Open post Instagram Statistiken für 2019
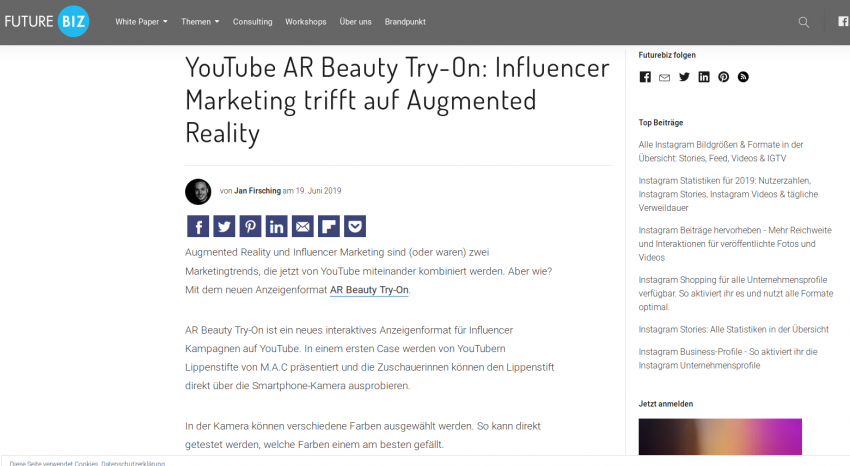 [728, 194]
